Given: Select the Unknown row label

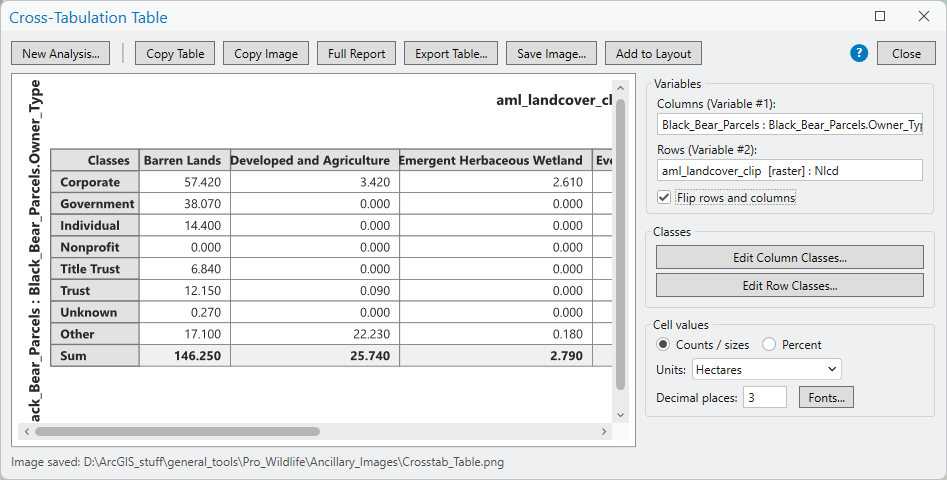Looking at the screenshot, I should [95, 313].
